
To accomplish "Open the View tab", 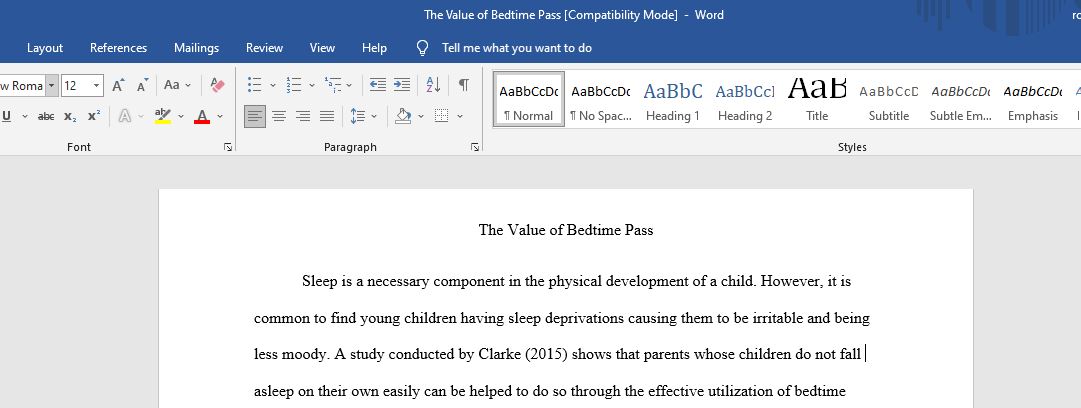I will click(x=322, y=48).
